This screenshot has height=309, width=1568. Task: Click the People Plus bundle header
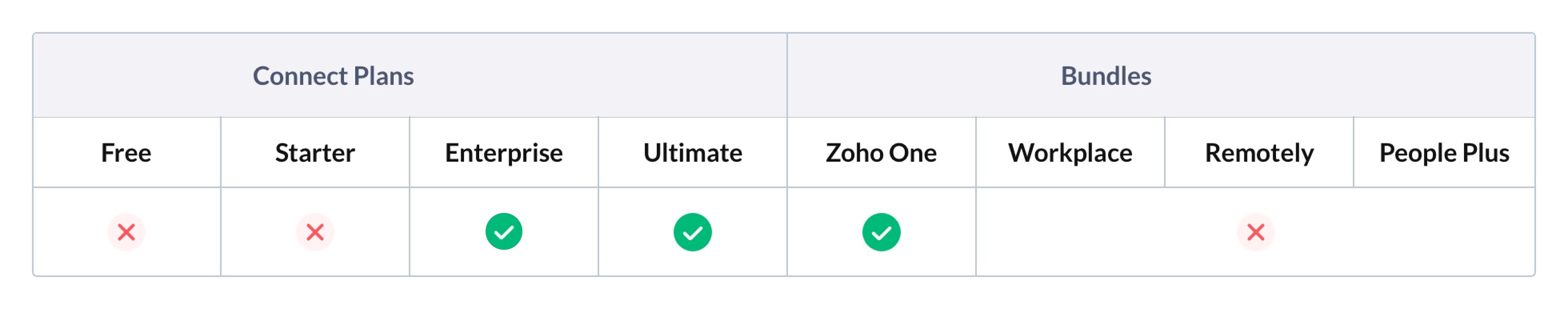click(1444, 153)
